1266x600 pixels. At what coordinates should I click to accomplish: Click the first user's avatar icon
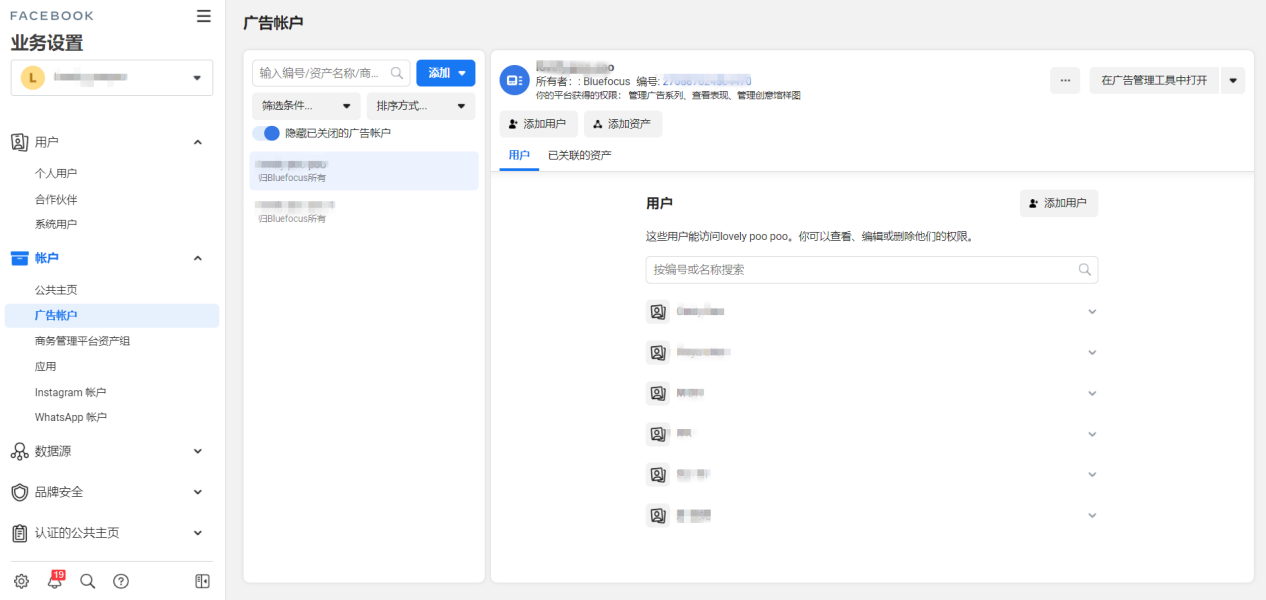coord(657,311)
